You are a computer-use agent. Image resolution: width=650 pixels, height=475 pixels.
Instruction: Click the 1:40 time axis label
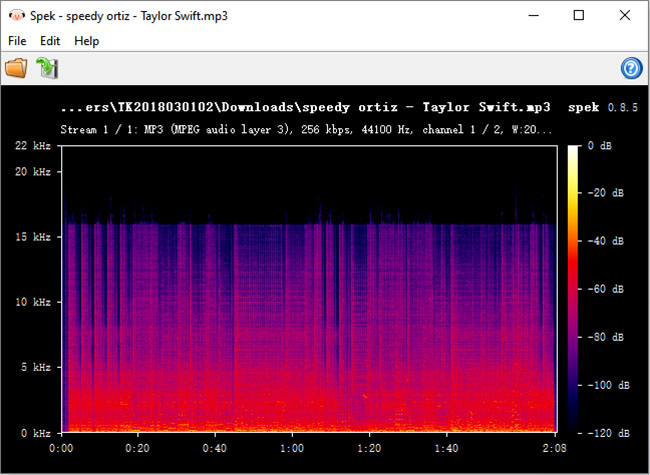(x=446, y=448)
